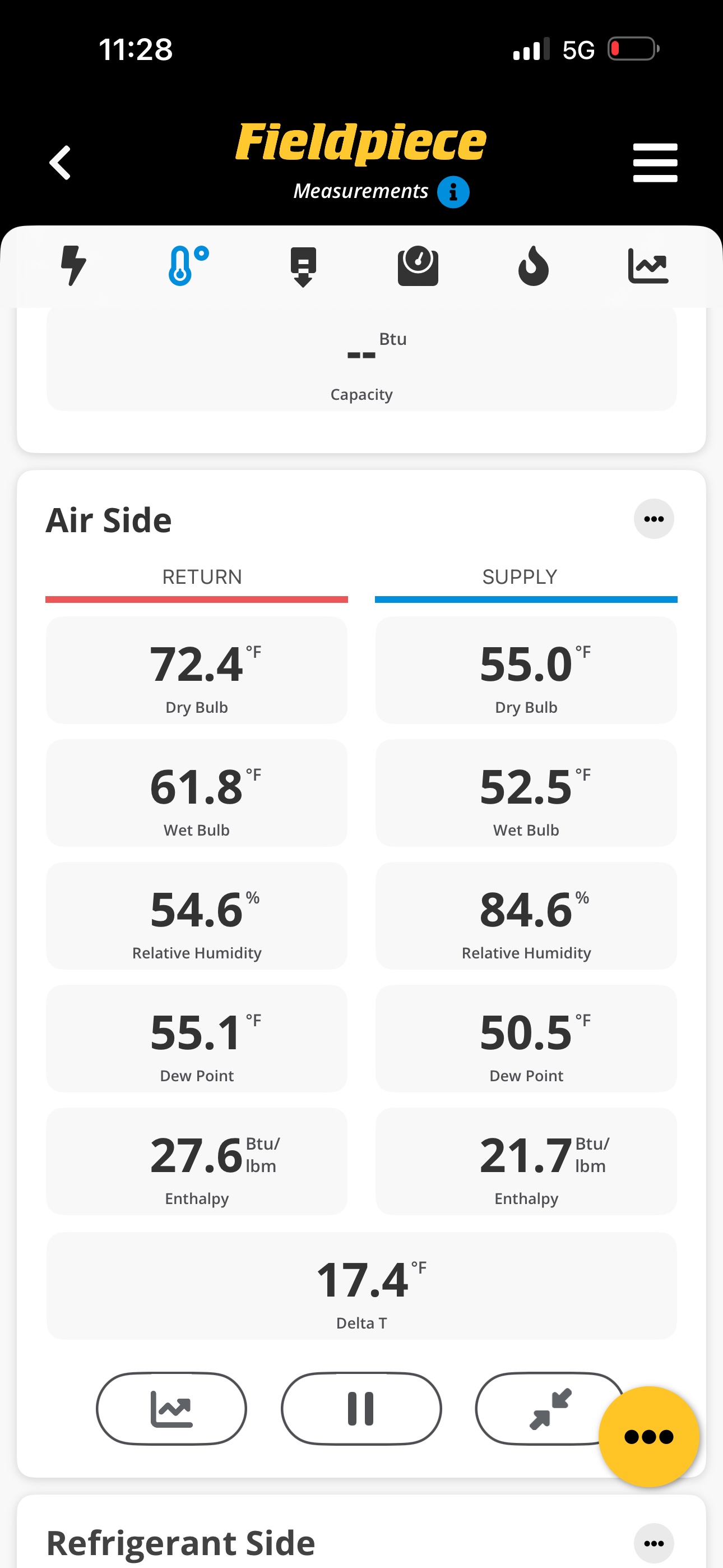This screenshot has height=1568, width=723.
Task: Select the flame combustion tab
Action: (533, 265)
